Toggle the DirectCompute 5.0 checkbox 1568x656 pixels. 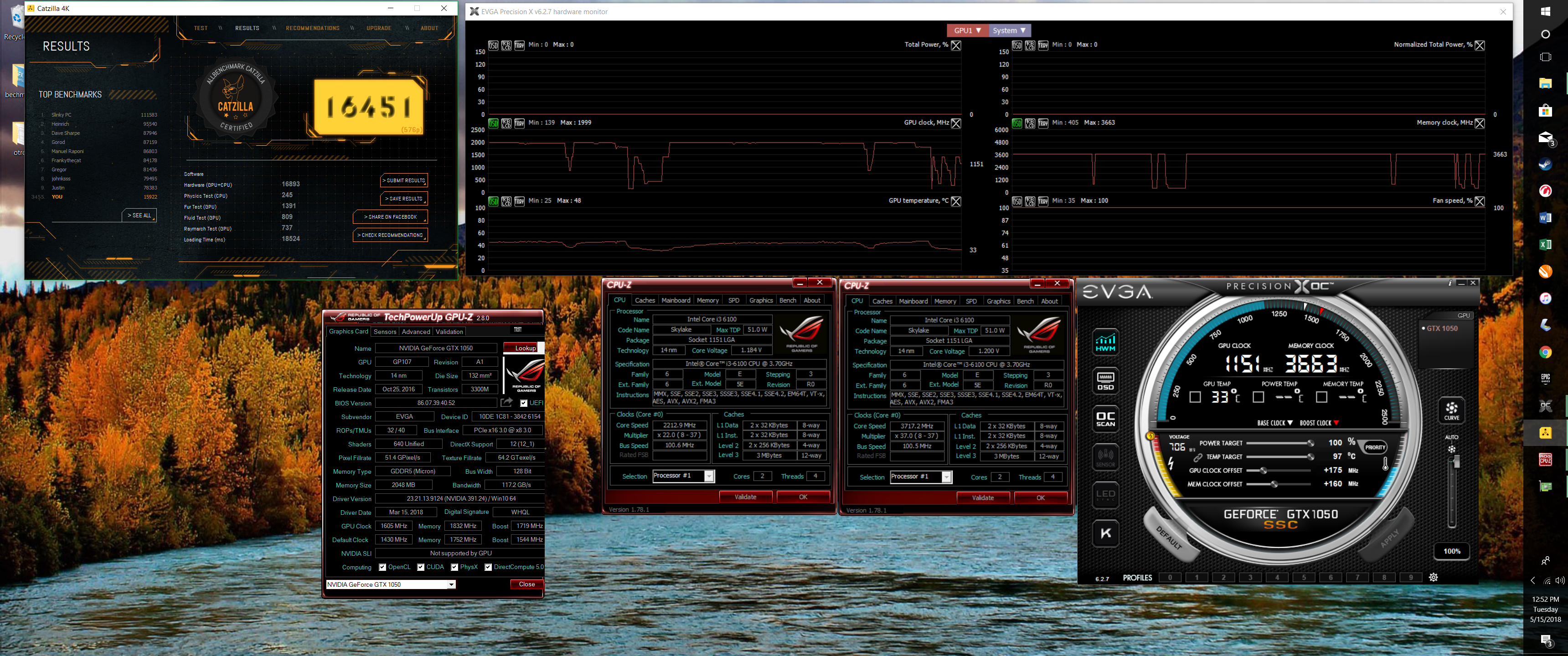[488, 567]
